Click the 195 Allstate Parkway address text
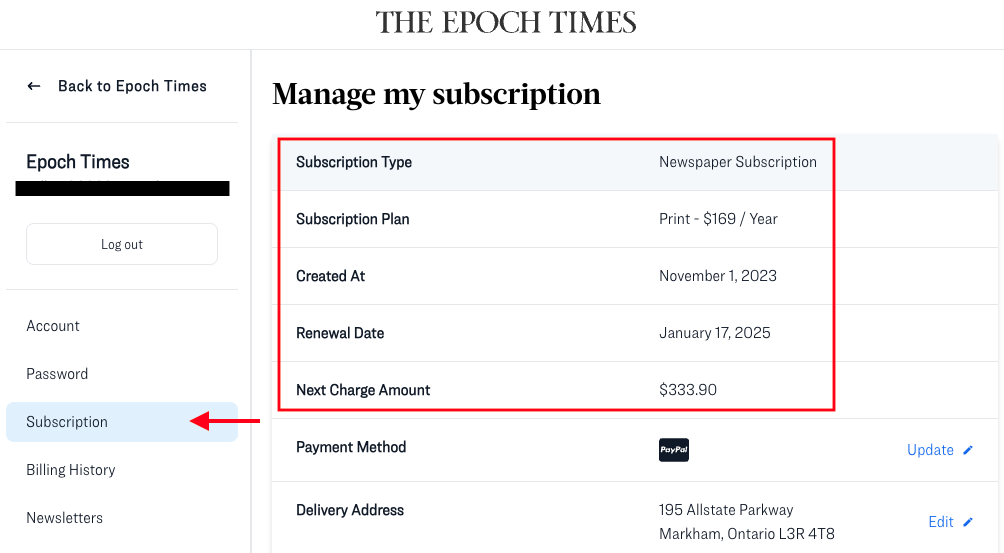The width and height of the screenshot is (1004, 553). (x=726, y=510)
